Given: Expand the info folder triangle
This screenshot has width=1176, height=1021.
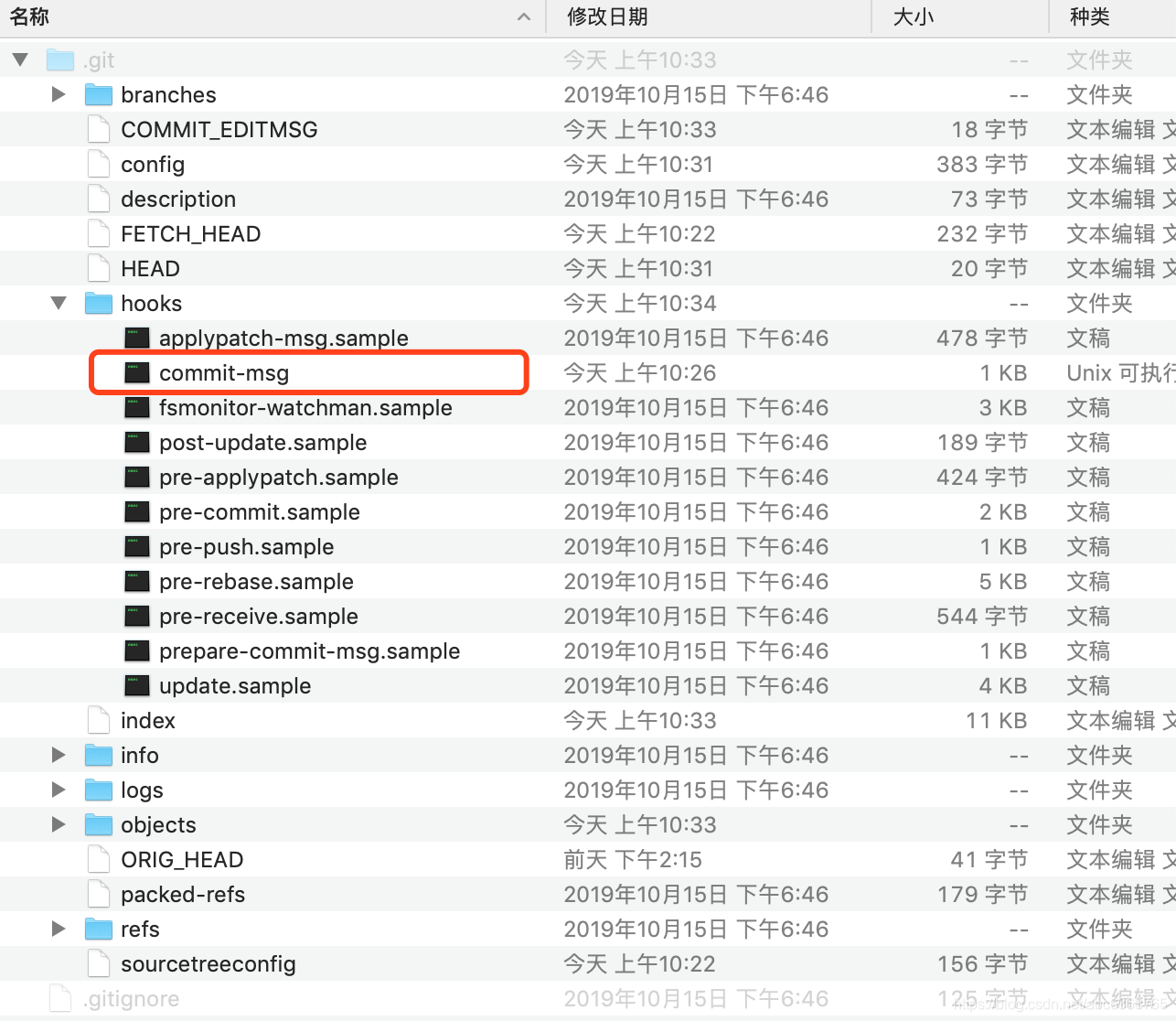Looking at the screenshot, I should coord(59,755).
